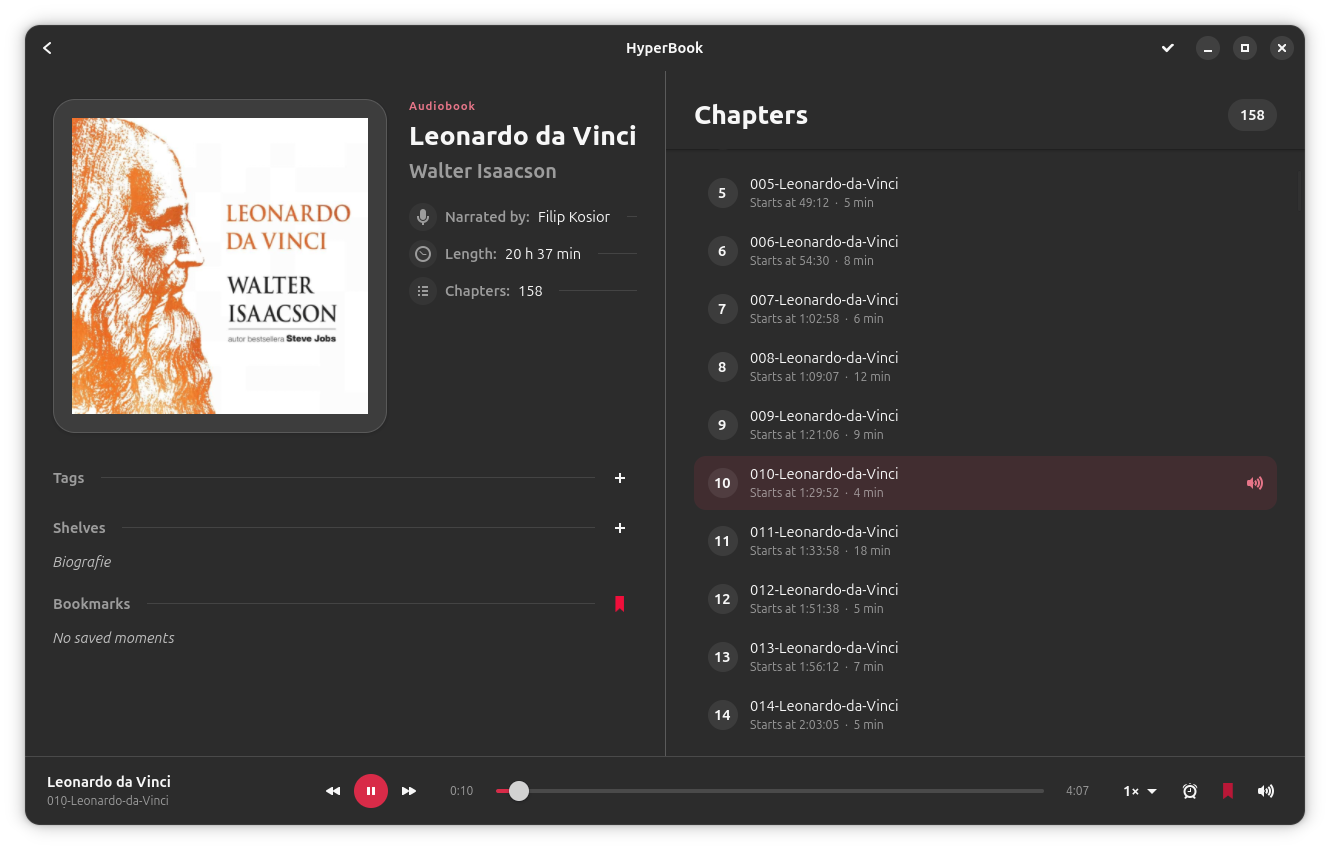
Task: Play chapter 006-Leonardo-da-Vinci
Action: point(985,251)
